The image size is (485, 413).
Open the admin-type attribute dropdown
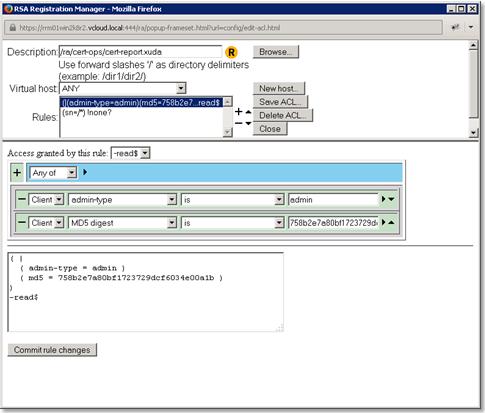(x=122, y=200)
